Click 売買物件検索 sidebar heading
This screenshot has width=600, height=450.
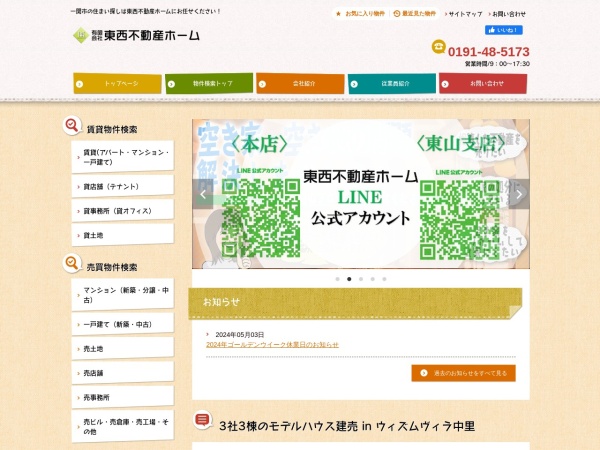coord(112,267)
